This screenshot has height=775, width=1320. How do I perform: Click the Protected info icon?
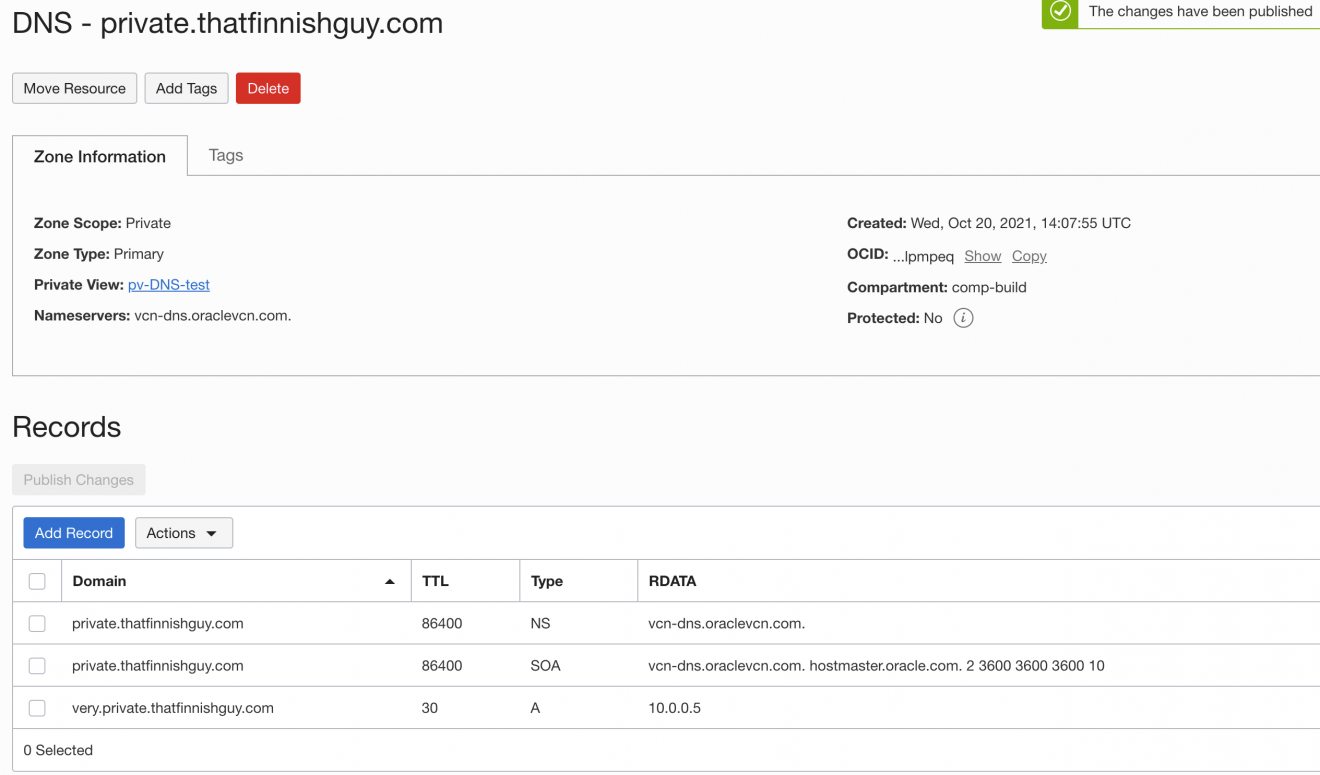coord(963,318)
